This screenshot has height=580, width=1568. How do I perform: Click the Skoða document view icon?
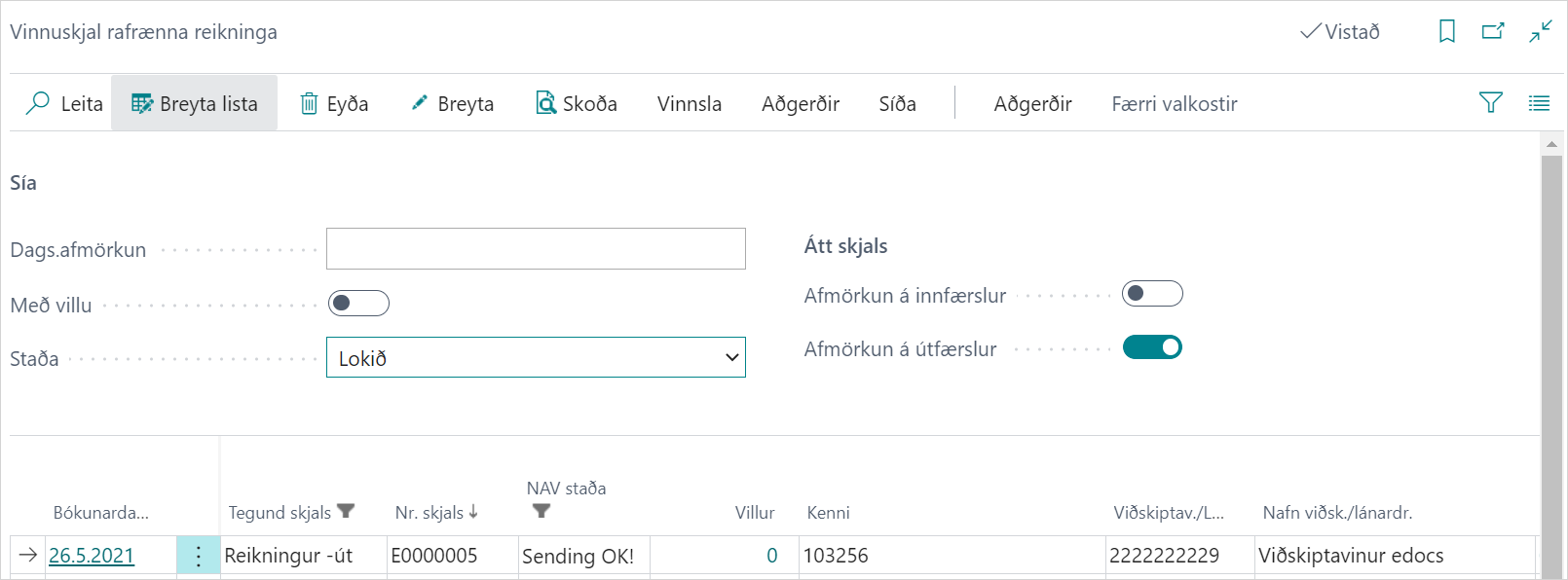545,103
